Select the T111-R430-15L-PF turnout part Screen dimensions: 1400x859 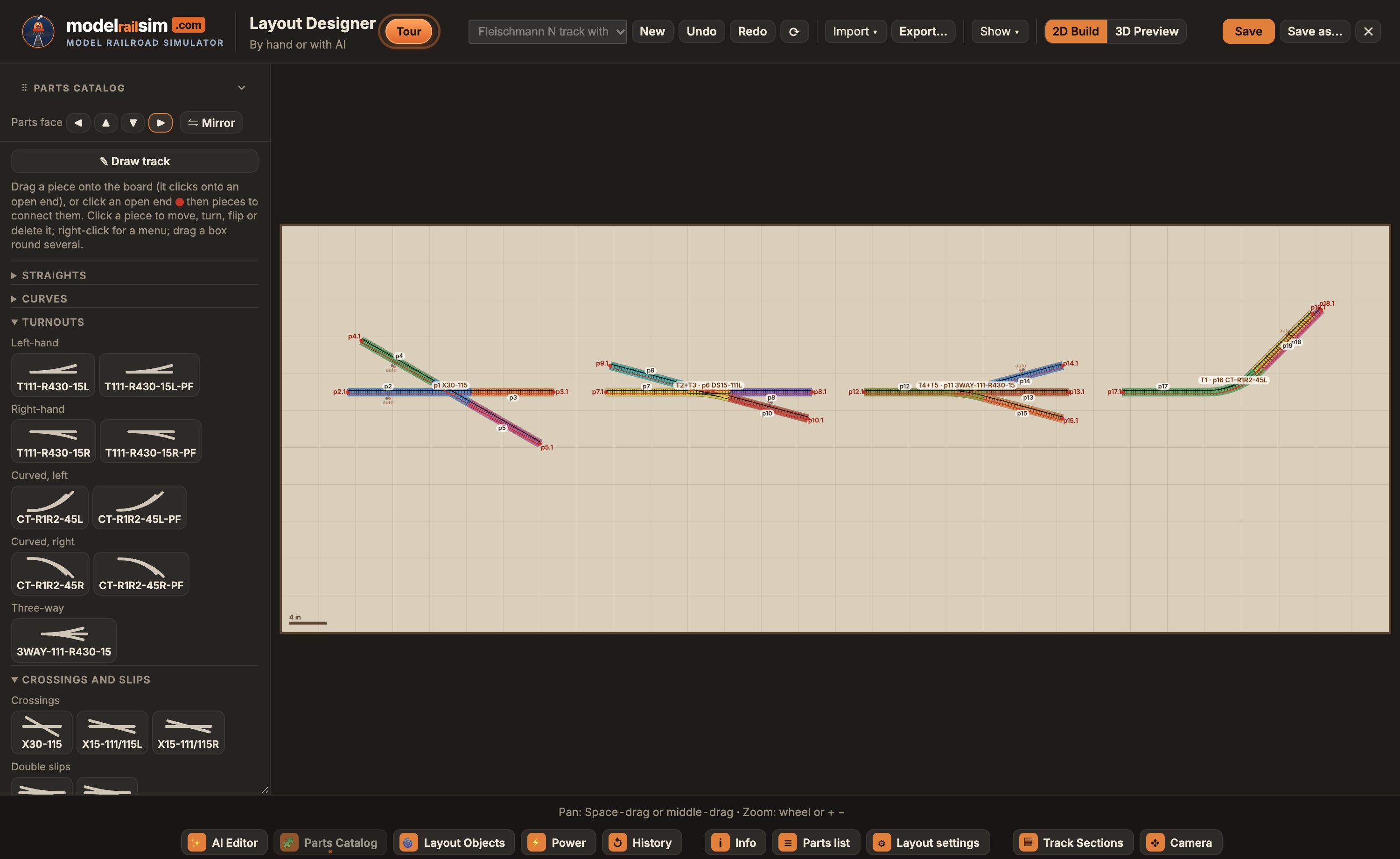click(149, 374)
